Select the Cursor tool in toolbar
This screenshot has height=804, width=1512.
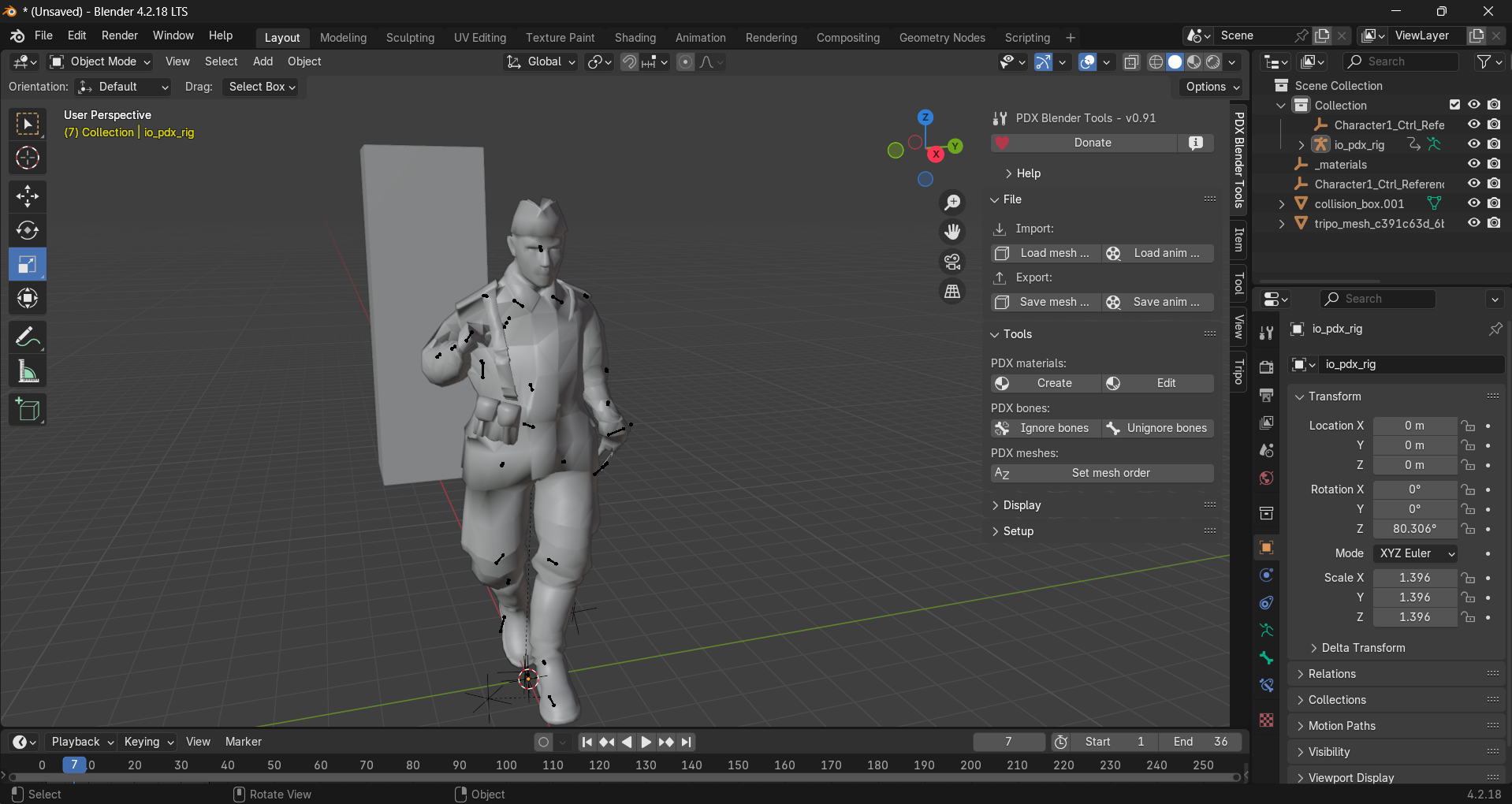pyautogui.click(x=28, y=158)
